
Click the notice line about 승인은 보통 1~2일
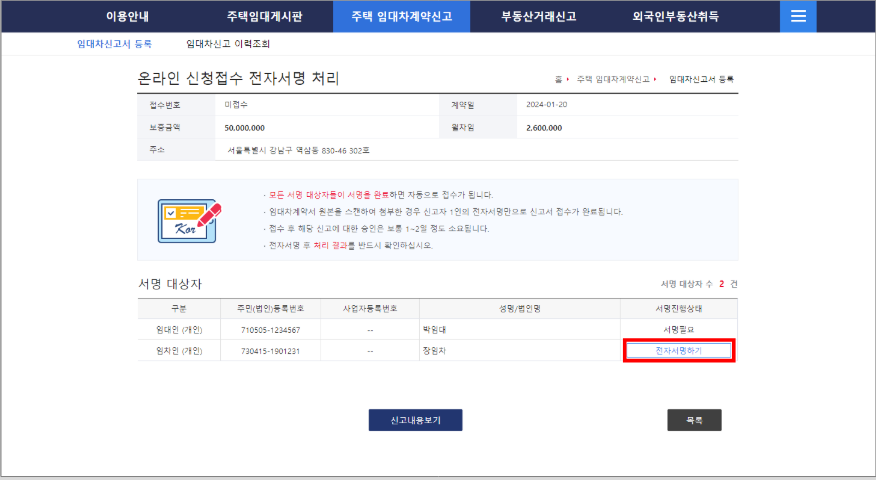pos(376,229)
